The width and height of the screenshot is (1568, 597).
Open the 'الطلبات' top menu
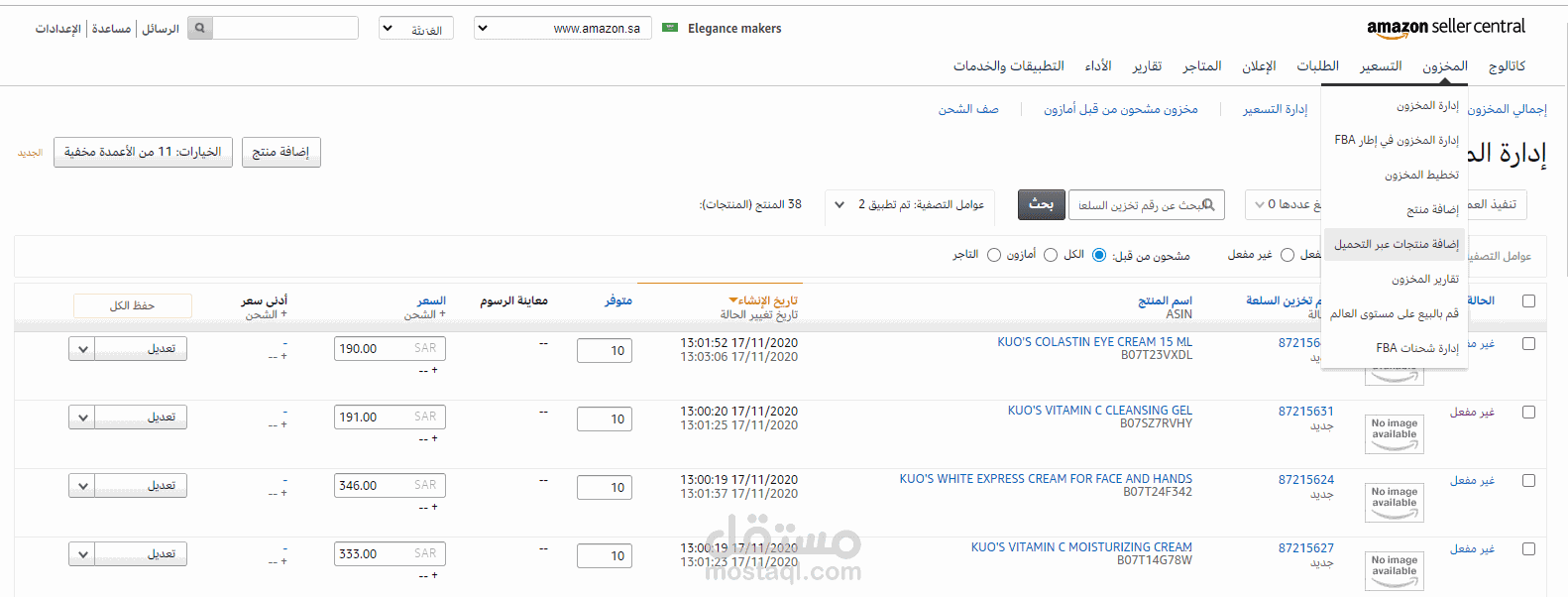click(x=1317, y=66)
